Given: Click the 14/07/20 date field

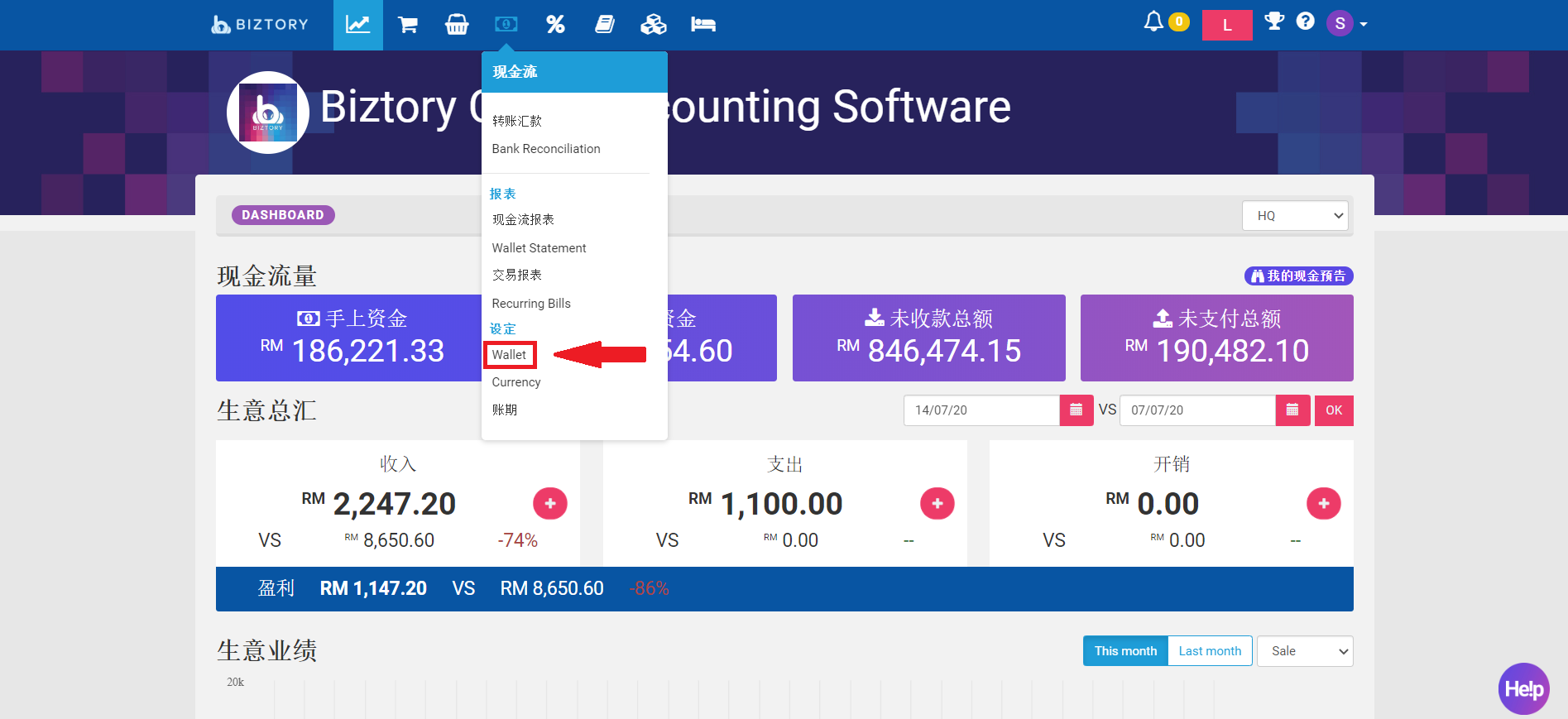Looking at the screenshot, I should [x=981, y=410].
